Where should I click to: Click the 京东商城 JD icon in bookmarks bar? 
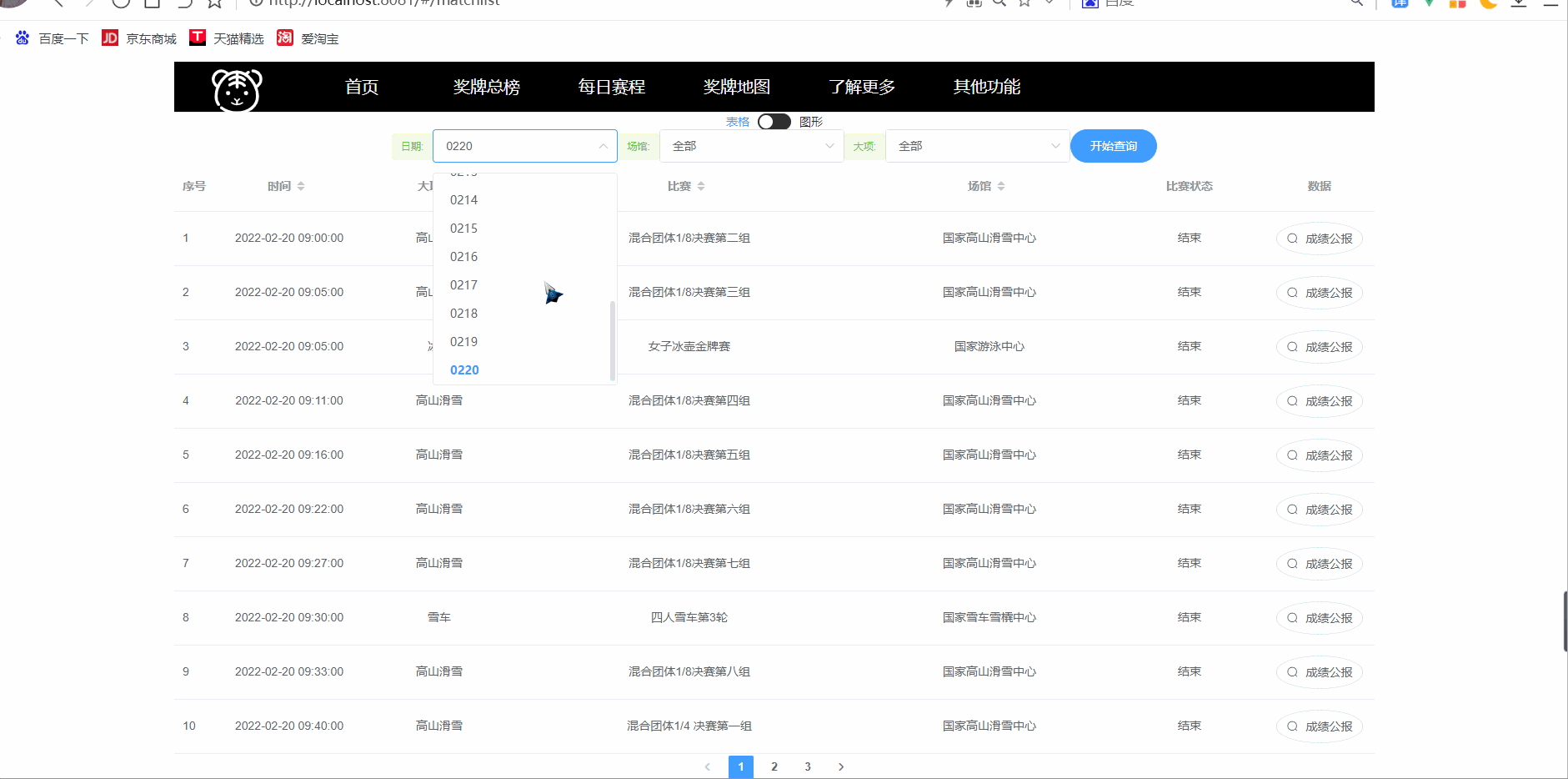(x=109, y=38)
